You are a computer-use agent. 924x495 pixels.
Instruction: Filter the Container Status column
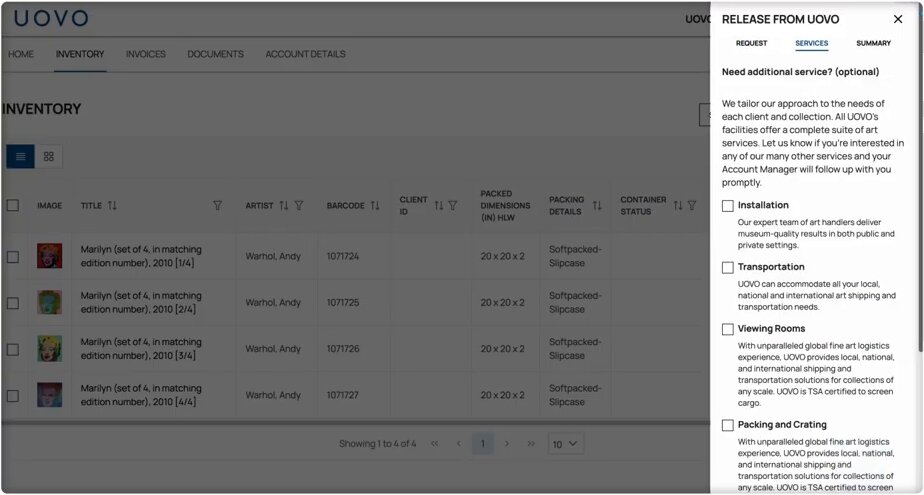pos(692,205)
